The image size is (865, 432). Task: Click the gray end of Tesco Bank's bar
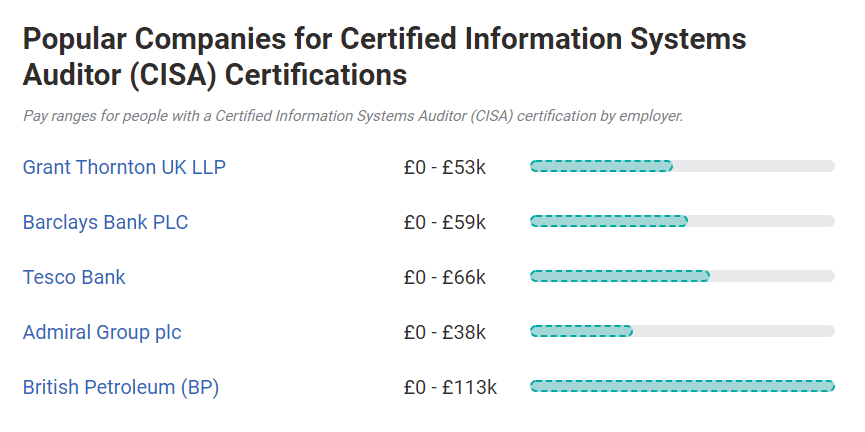coord(772,276)
